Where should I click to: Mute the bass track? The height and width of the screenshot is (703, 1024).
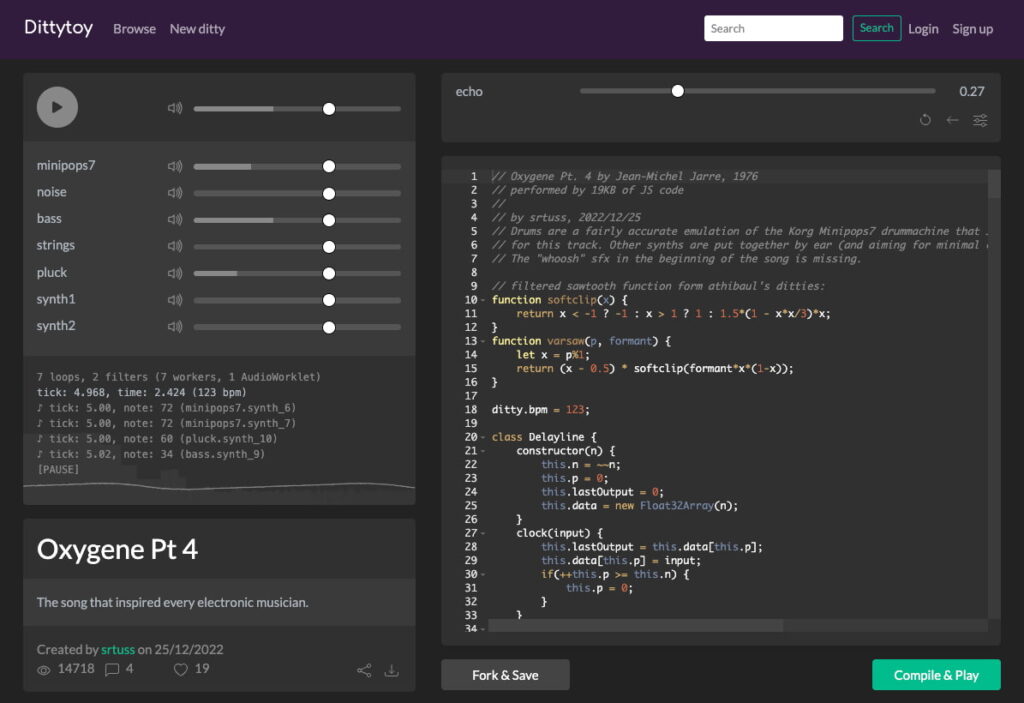click(x=174, y=220)
